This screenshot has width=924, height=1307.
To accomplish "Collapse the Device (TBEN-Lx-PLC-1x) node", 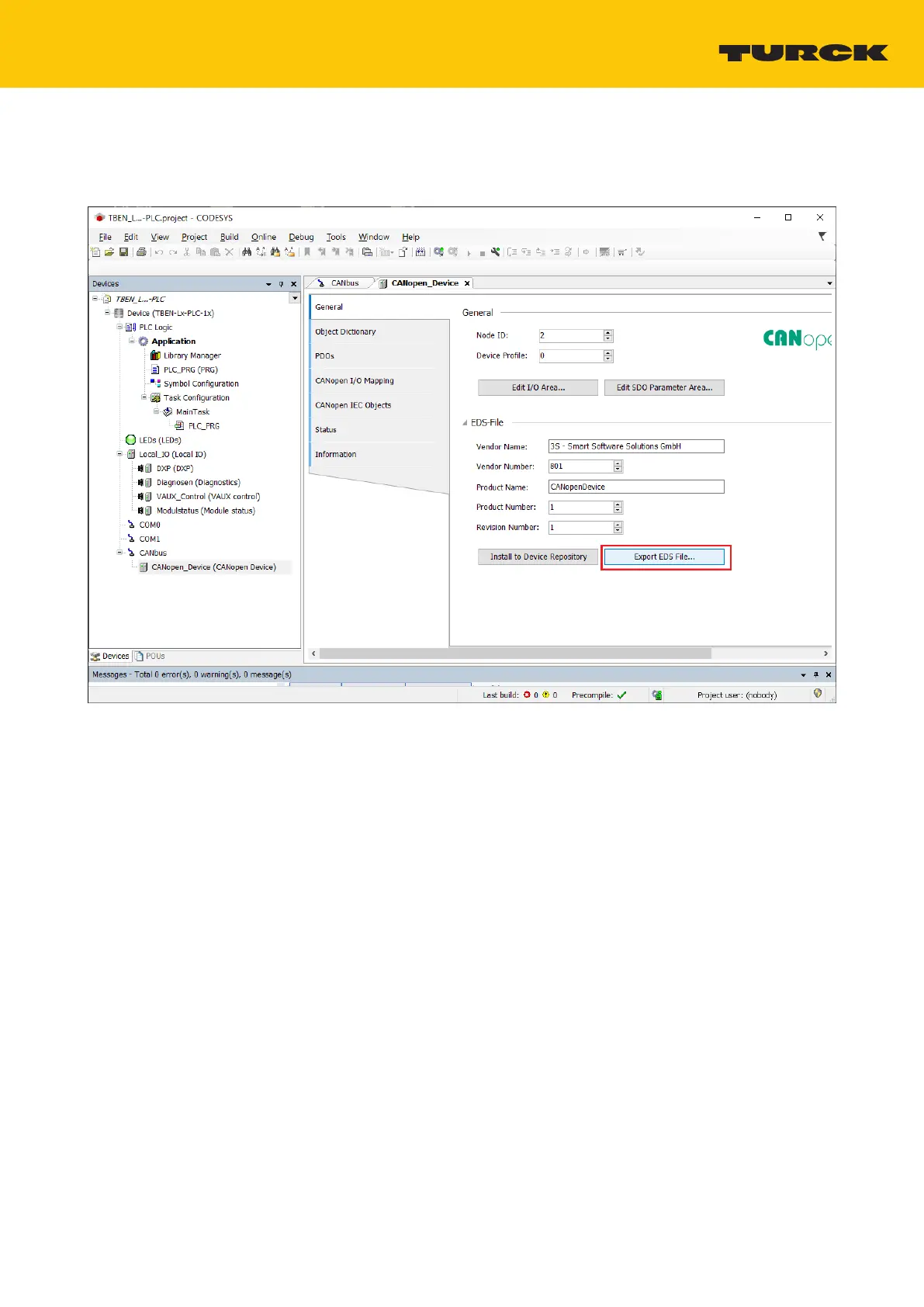I will pyautogui.click(x=108, y=313).
